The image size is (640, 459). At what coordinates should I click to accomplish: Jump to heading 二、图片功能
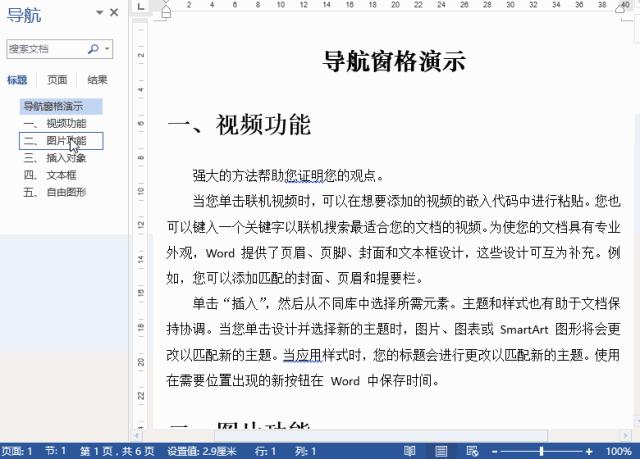pos(61,141)
